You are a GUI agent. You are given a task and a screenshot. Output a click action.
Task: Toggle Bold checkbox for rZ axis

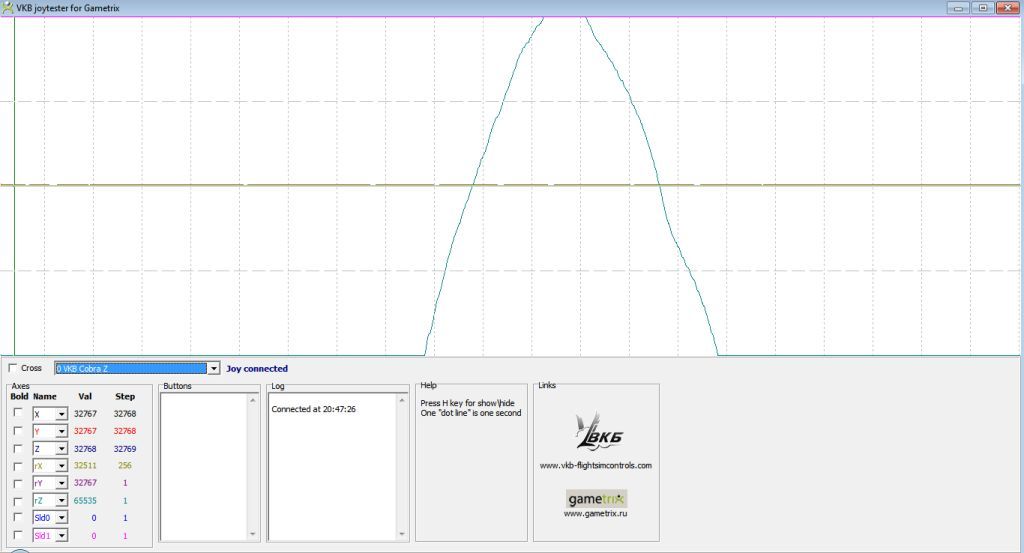point(17,499)
